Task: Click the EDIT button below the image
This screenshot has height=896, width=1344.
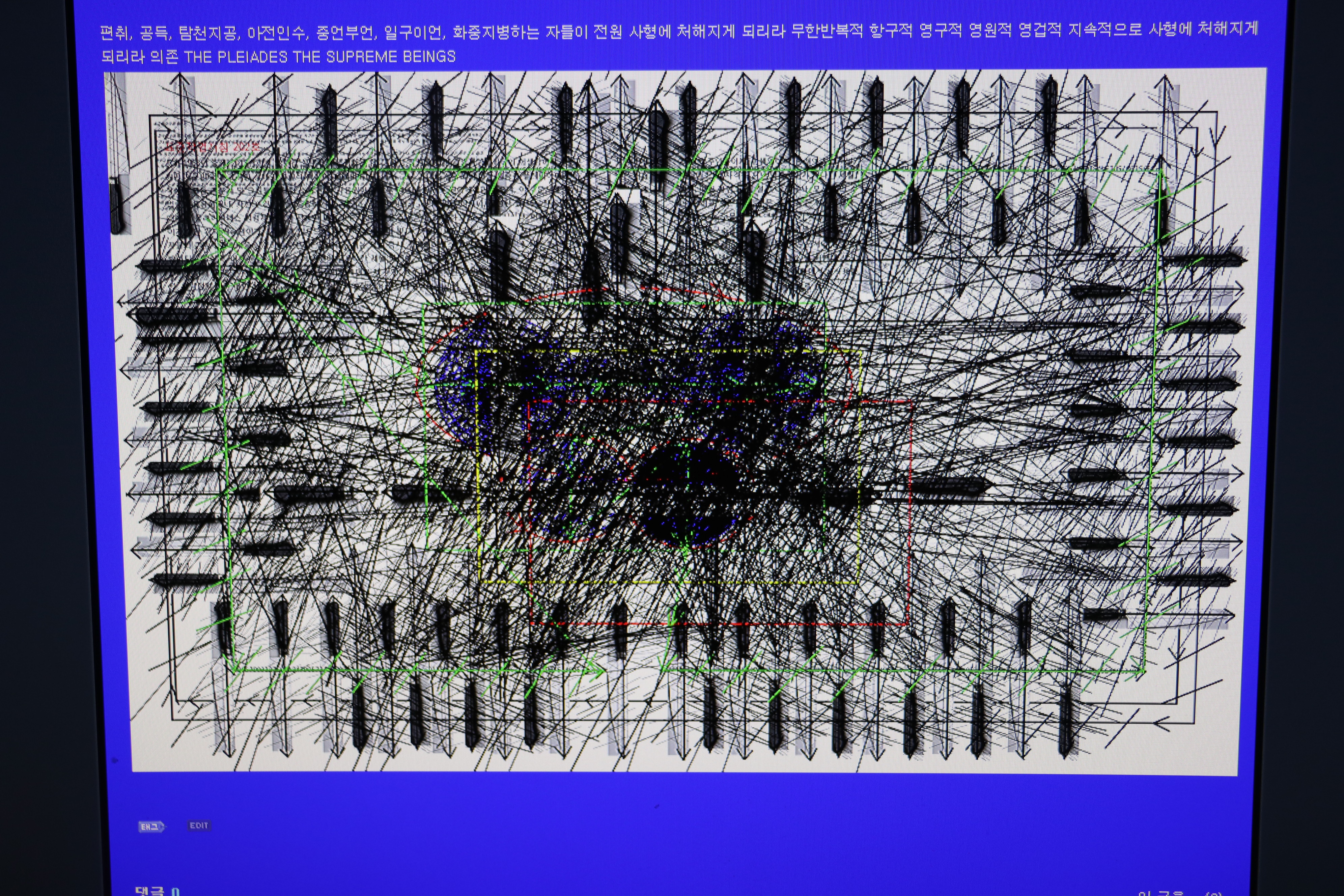Action: (x=199, y=825)
